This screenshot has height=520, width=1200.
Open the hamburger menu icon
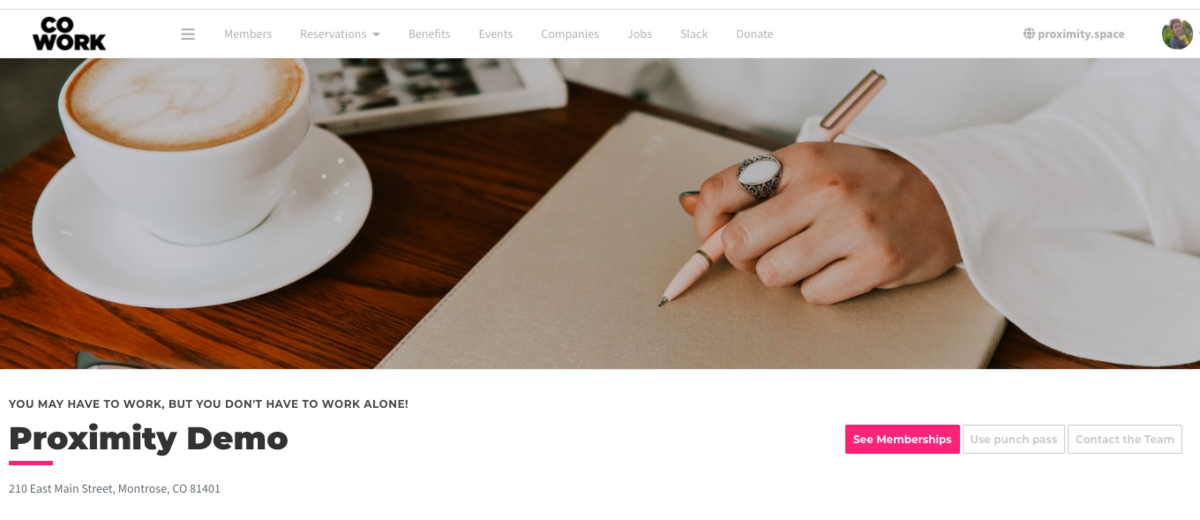(188, 34)
